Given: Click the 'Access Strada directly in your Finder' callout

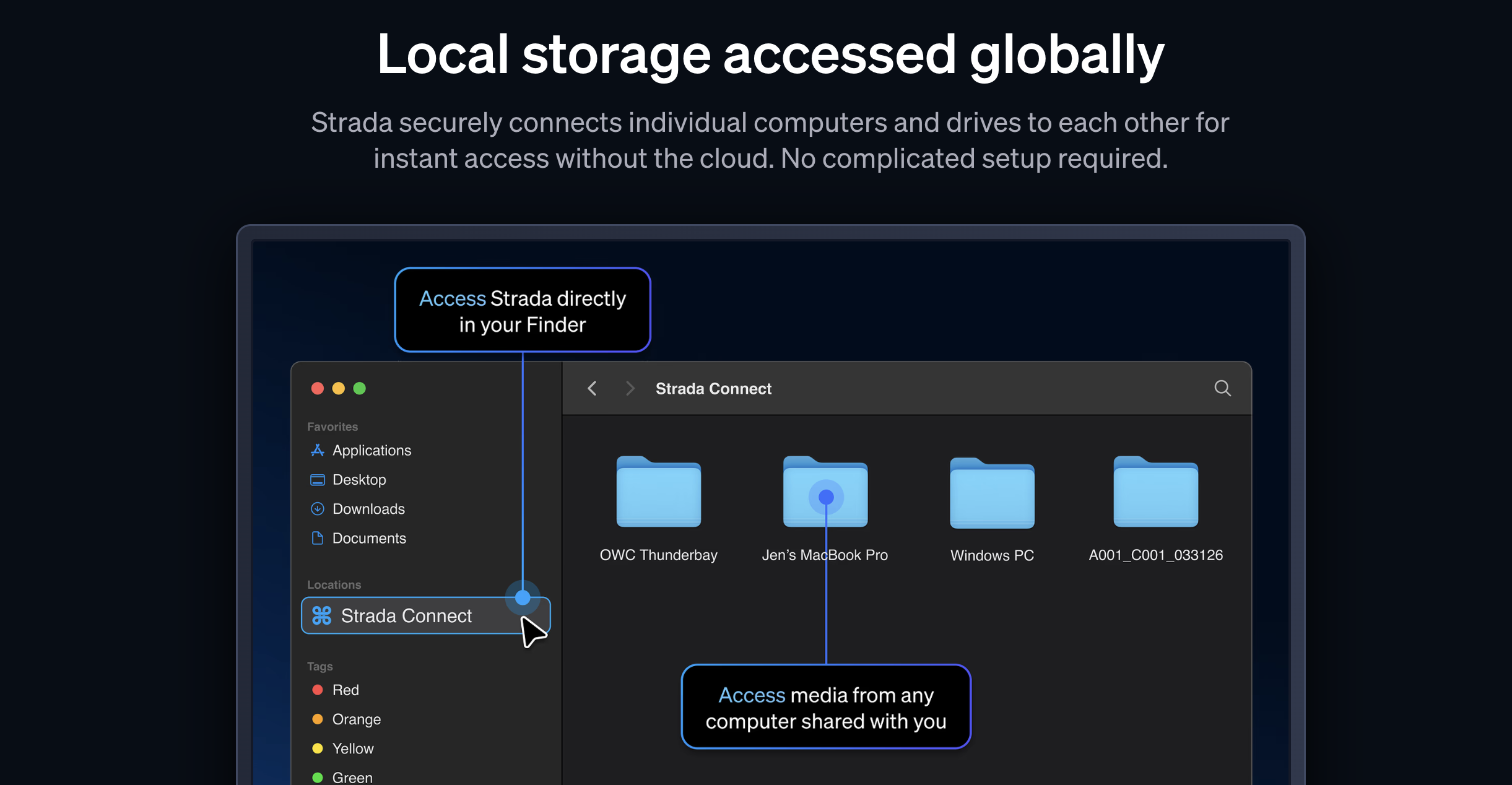Looking at the screenshot, I should pyautogui.click(x=523, y=310).
